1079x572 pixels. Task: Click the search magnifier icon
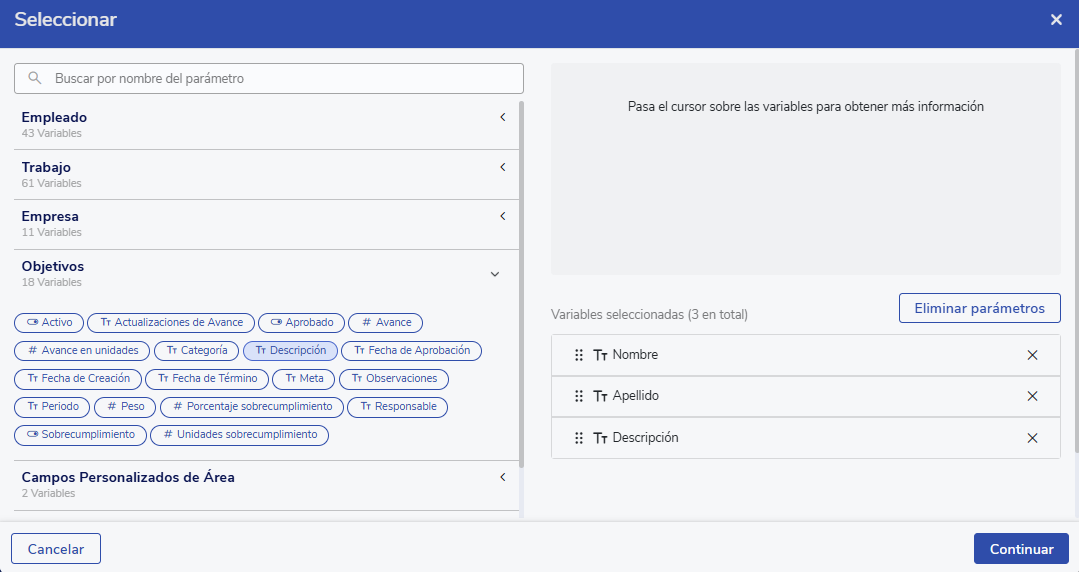click(35, 78)
